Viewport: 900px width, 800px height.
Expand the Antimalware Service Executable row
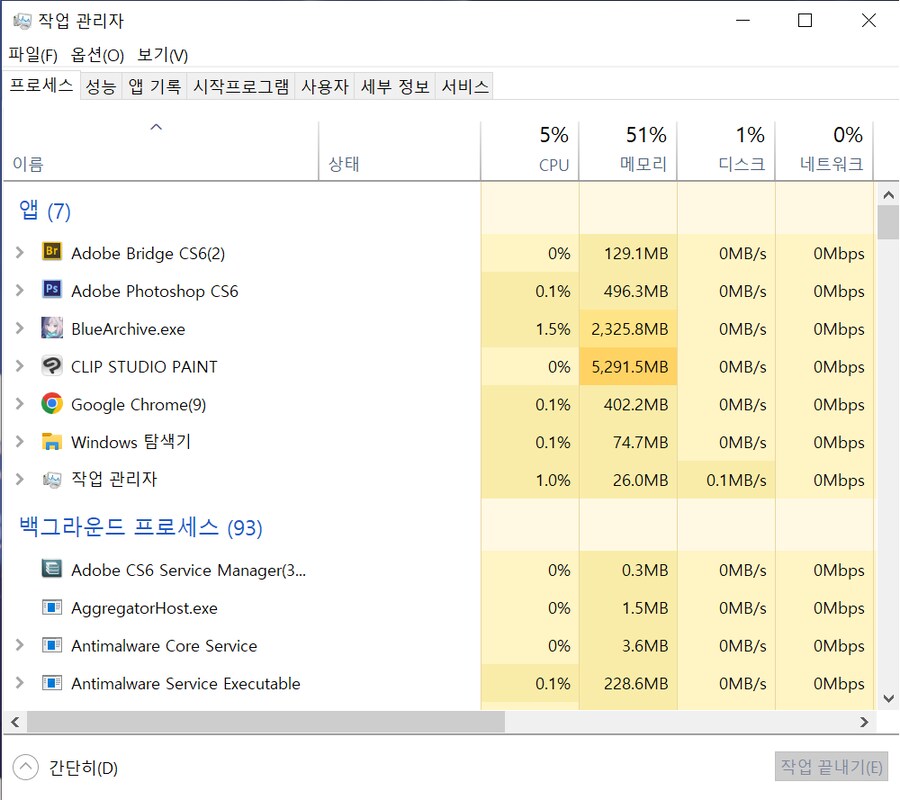20,683
